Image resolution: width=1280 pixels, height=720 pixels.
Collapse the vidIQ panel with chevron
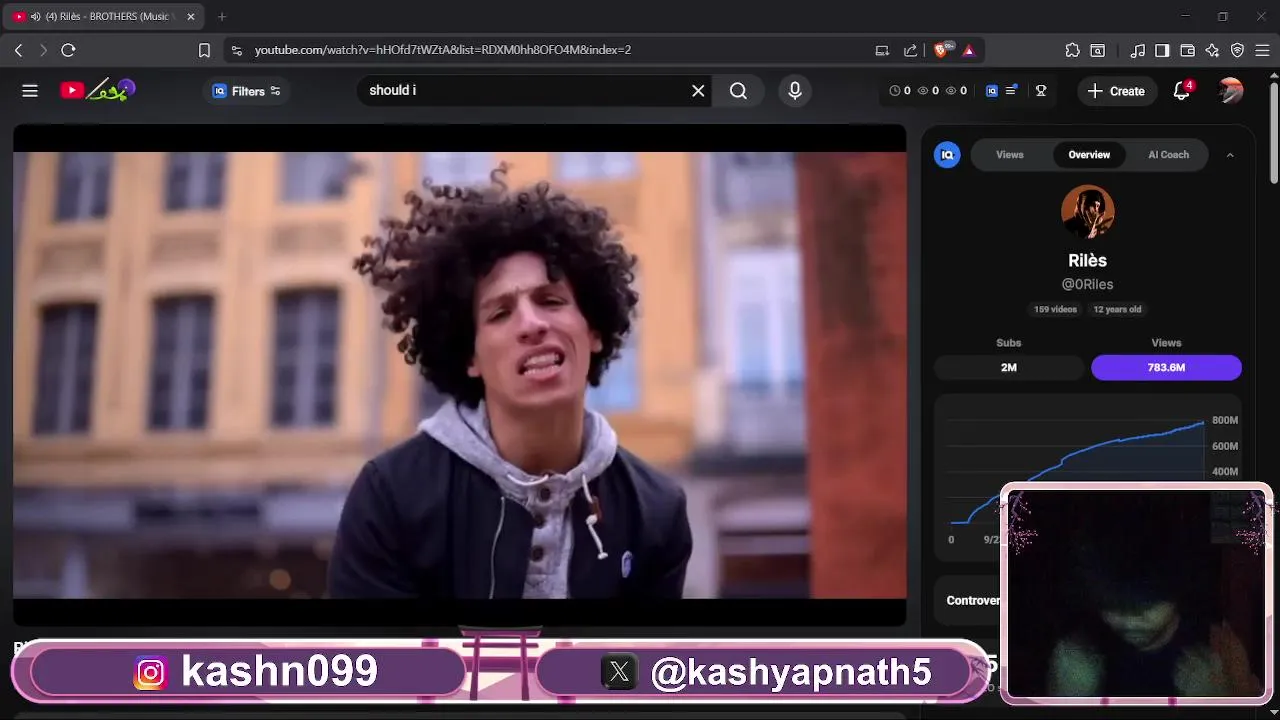point(1230,155)
